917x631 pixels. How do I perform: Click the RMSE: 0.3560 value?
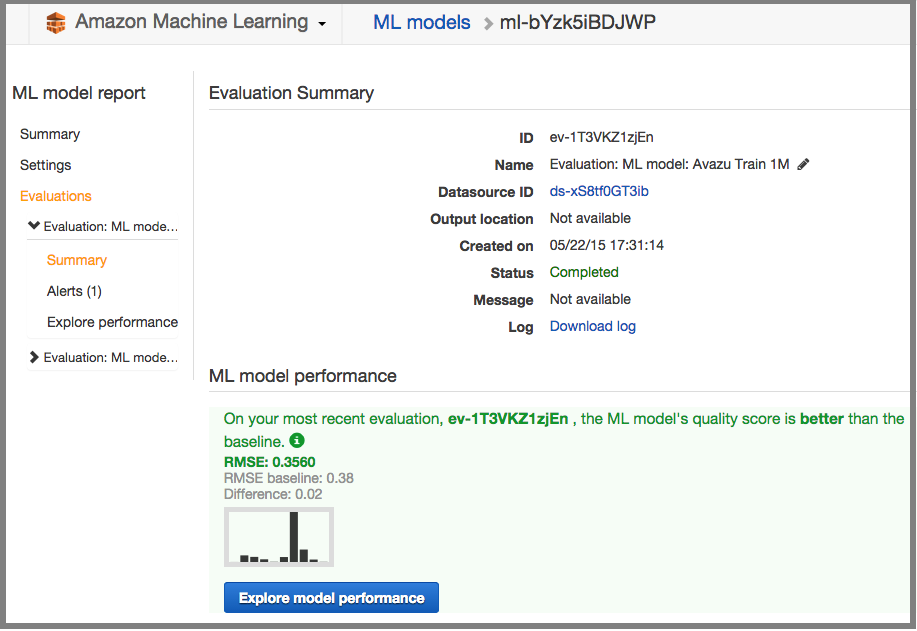click(x=270, y=462)
